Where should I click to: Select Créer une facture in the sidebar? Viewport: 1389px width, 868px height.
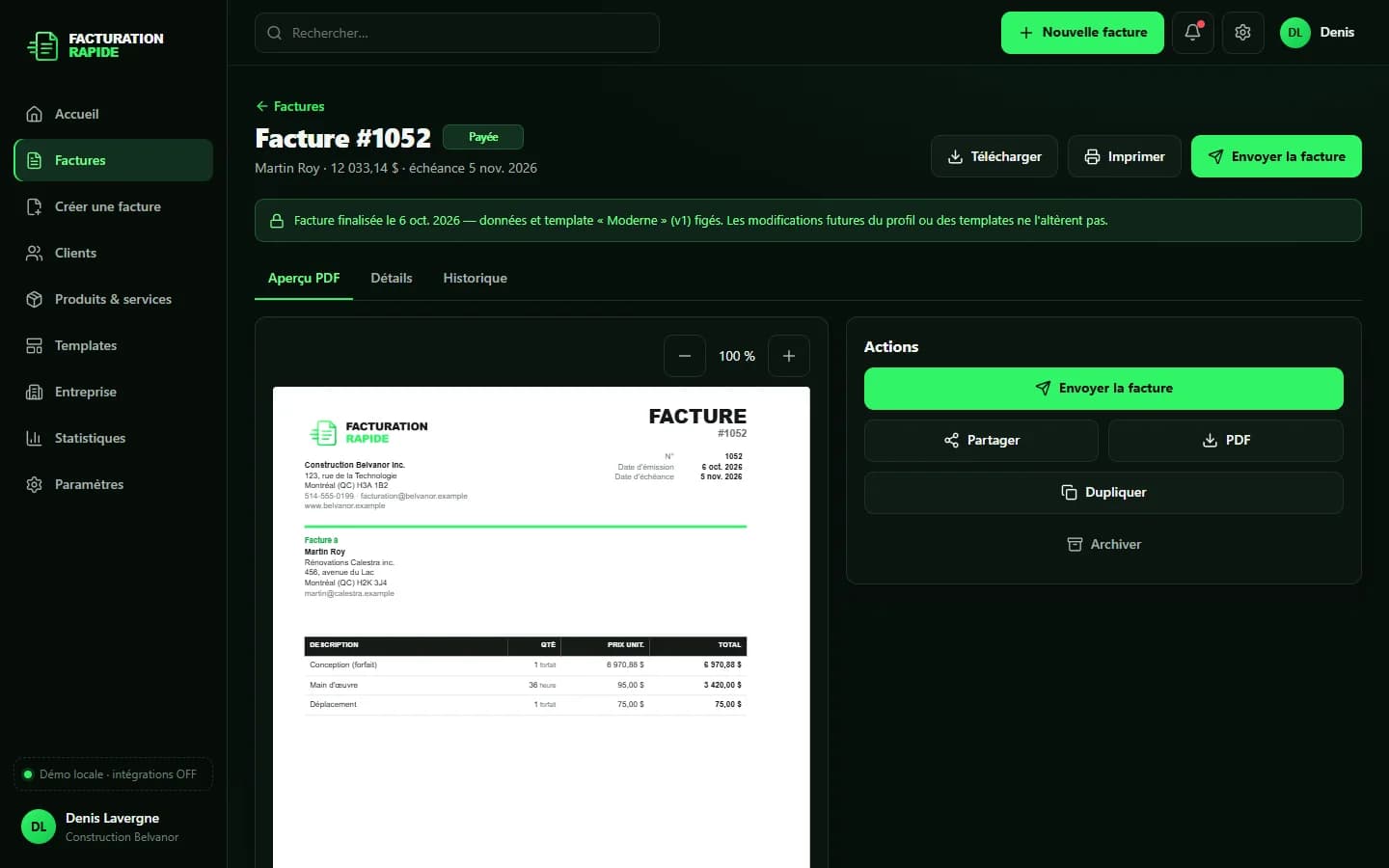(x=113, y=206)
